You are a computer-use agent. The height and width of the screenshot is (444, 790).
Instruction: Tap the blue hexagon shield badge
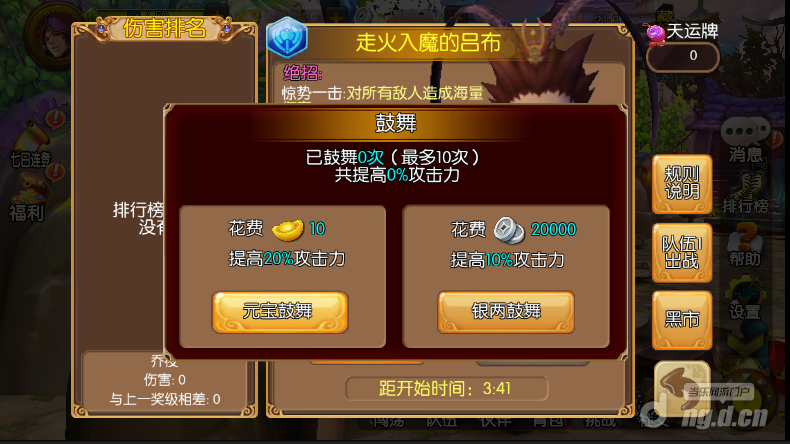coord(287,37)
